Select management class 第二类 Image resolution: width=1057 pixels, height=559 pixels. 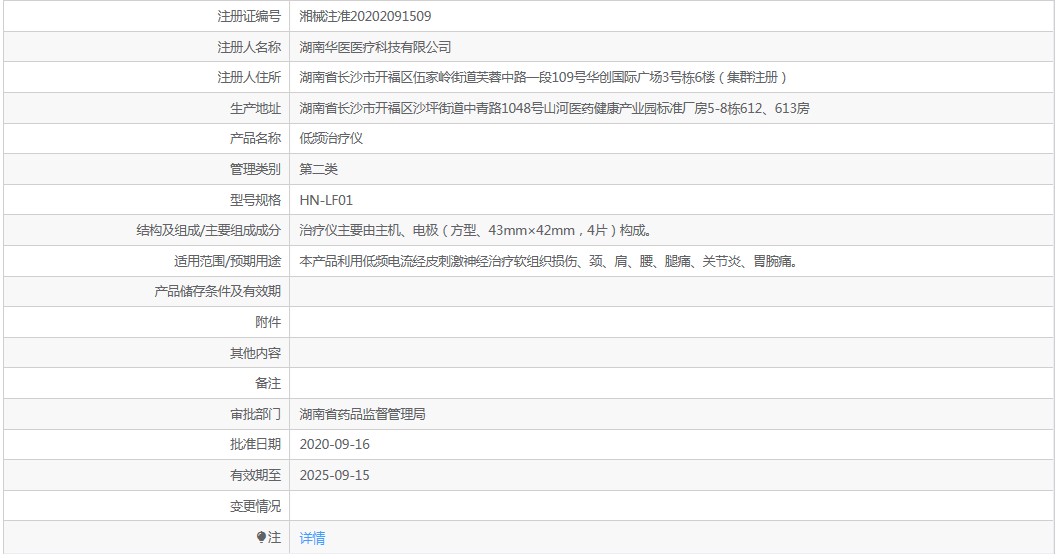tap(318, 169)
